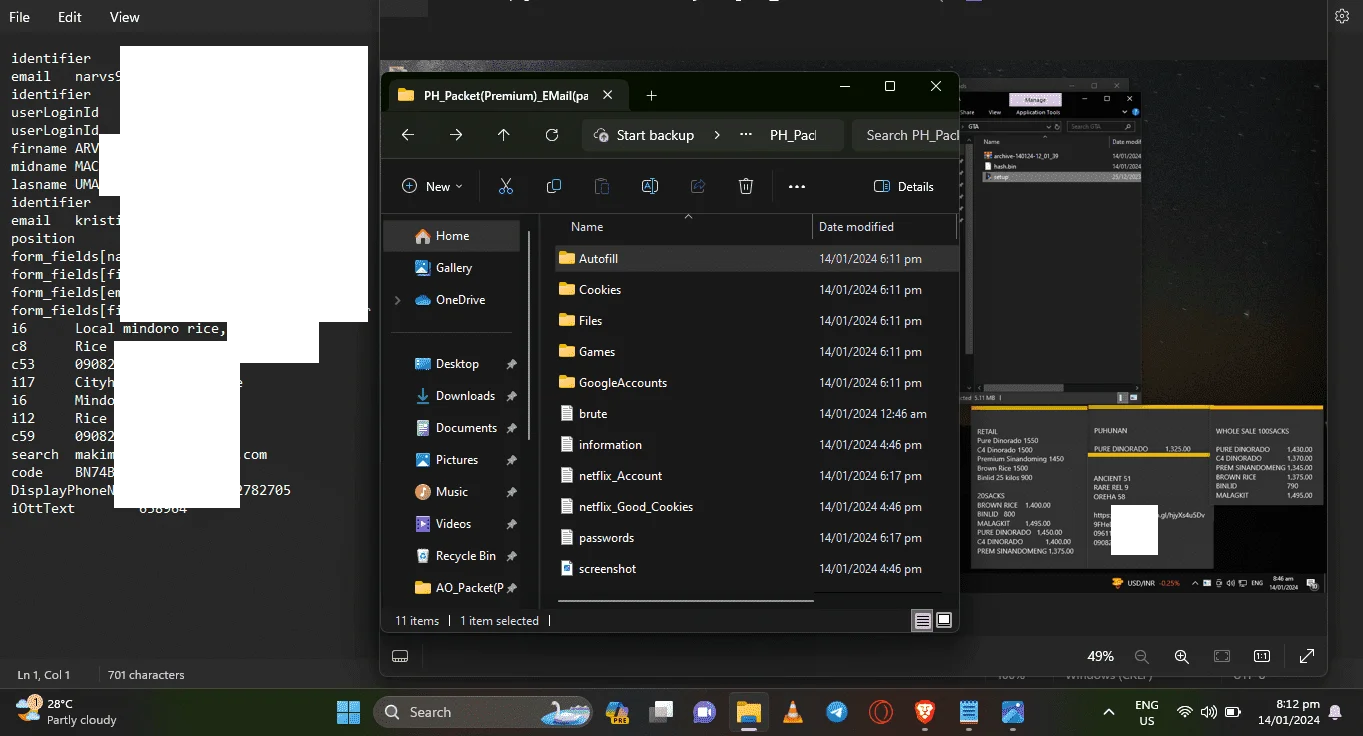Viewport: 1363px width, 736px height.
Task: Close the PH_Packet Explorer tab
Action: pos(608,95)
